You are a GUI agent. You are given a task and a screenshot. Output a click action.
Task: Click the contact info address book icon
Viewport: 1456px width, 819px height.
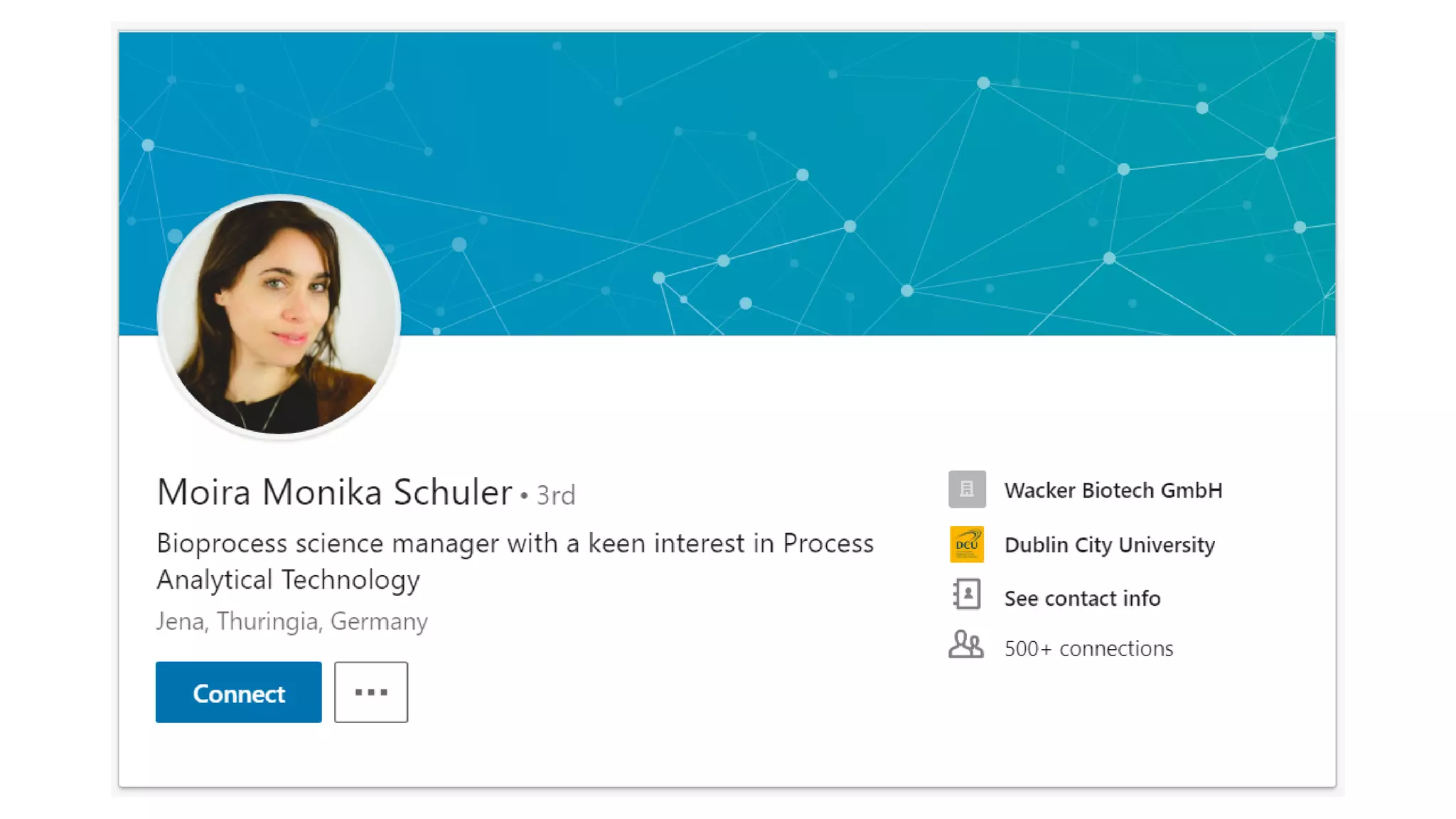967,595
